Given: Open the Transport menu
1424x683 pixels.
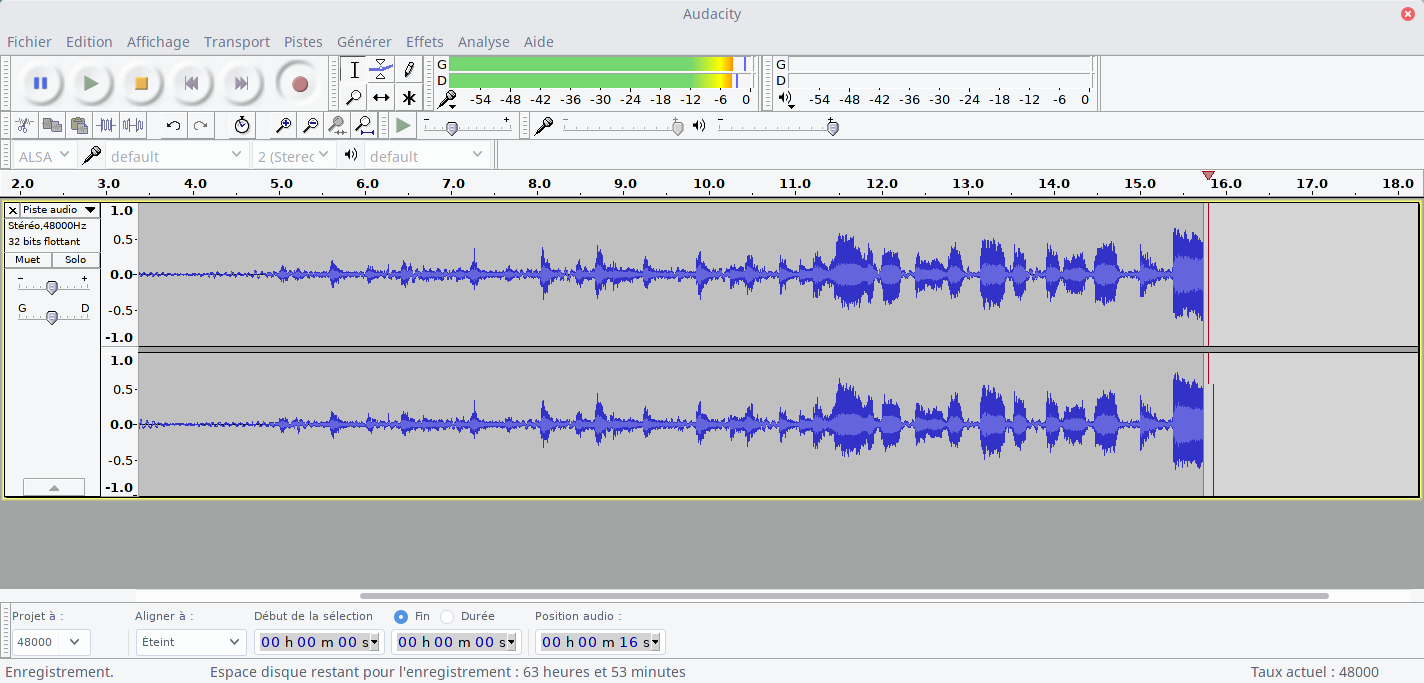Looking at the screenshot, I should click(x=237, y=42).
